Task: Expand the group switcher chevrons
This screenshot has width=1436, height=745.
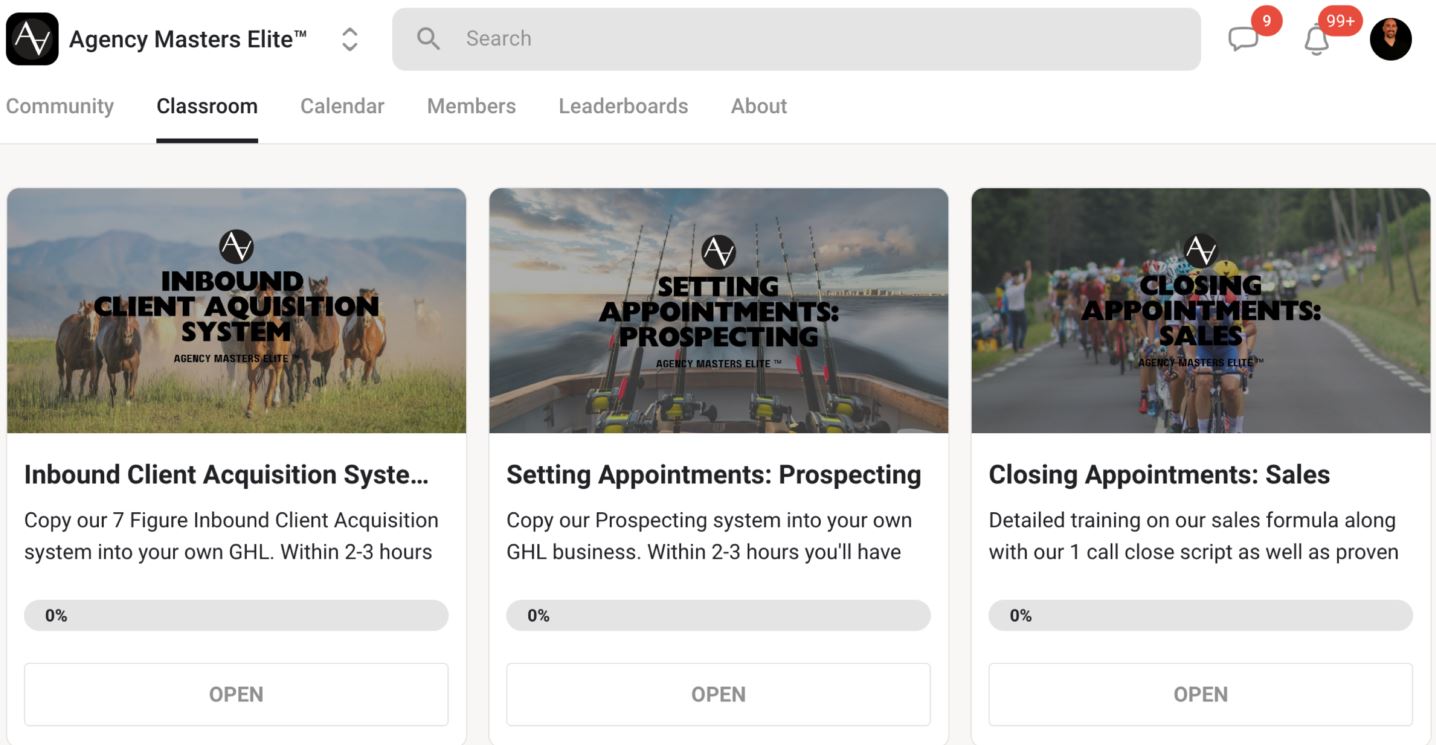Action: [349, 39]
